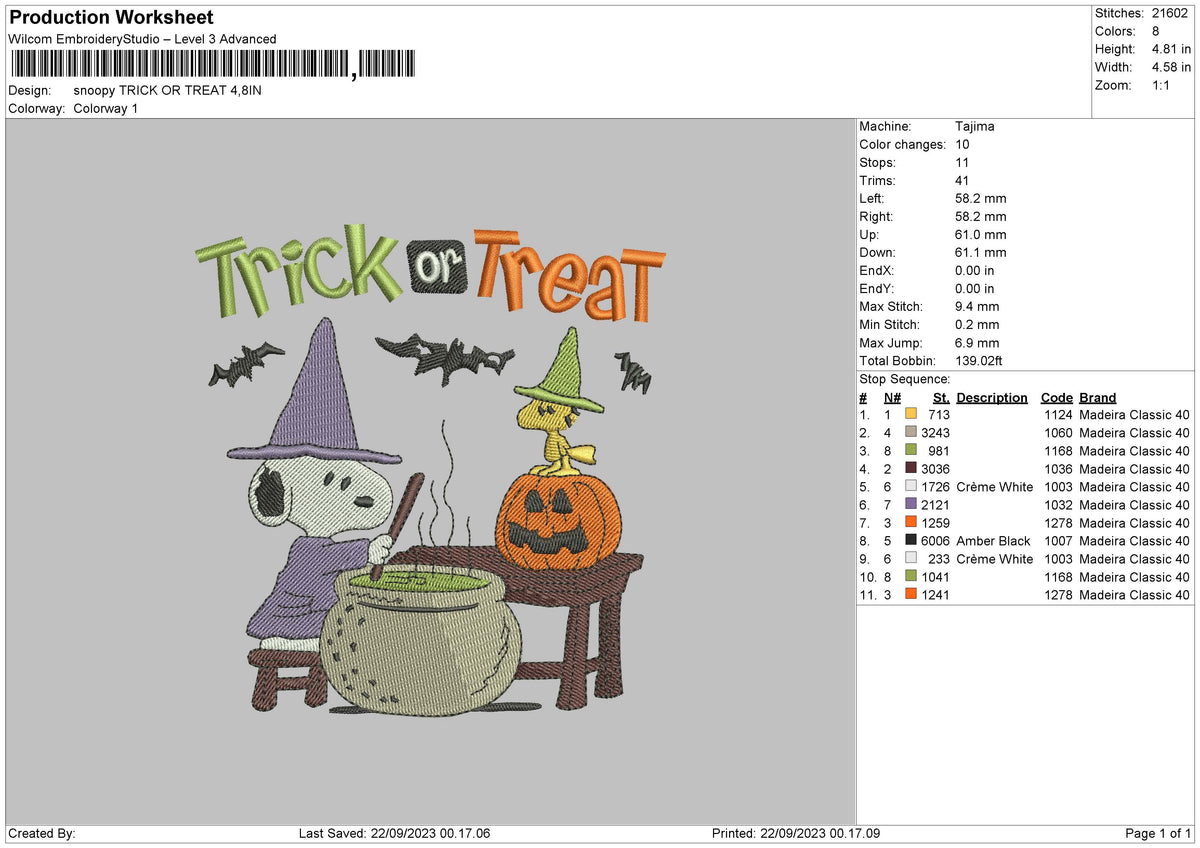Screen dimensions: 1200x848
Task: Select the green swatch in stop 3
Action: 911,451
